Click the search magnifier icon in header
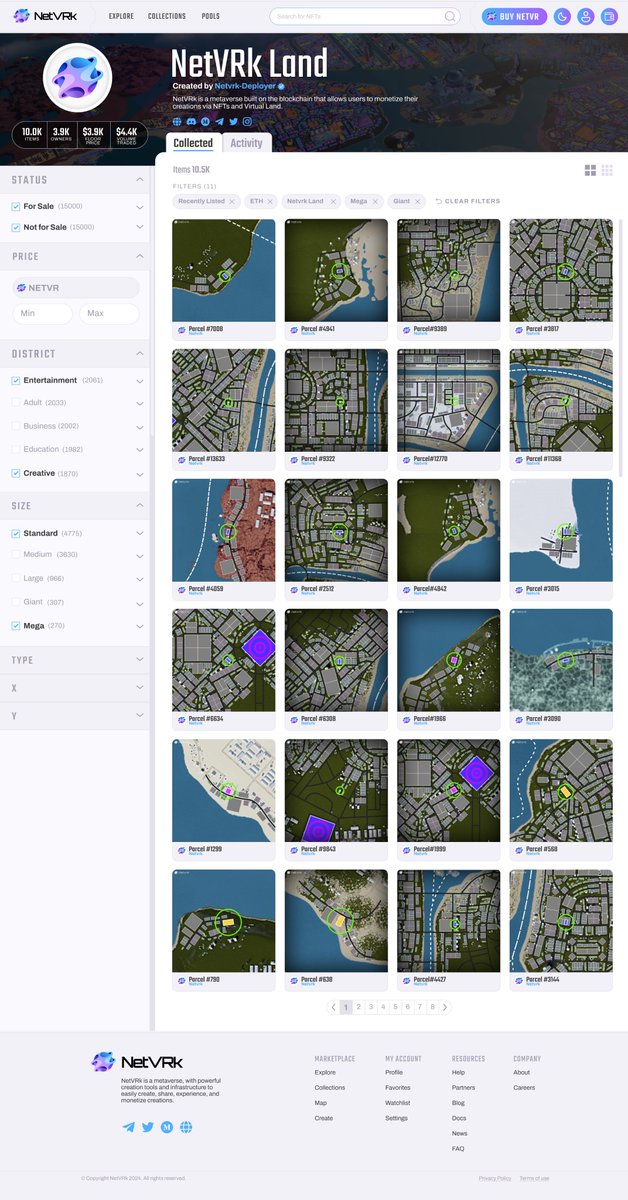 (450, 16)
